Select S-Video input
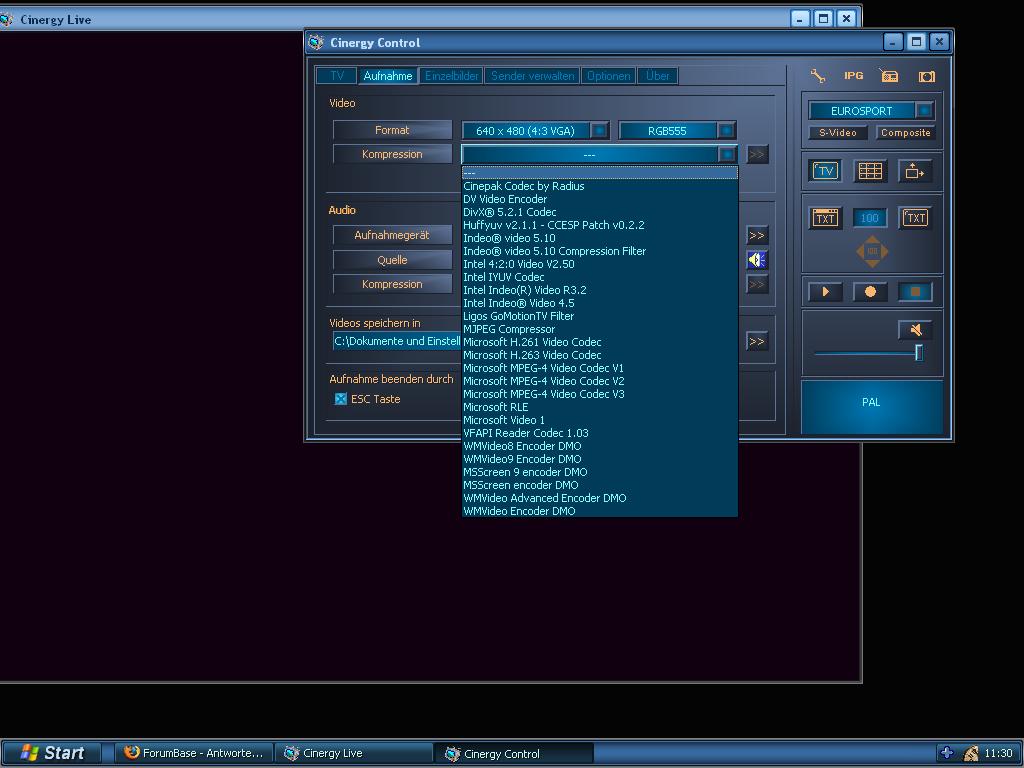The height and width of the screenshot is (768, 1024). point(837,133)
